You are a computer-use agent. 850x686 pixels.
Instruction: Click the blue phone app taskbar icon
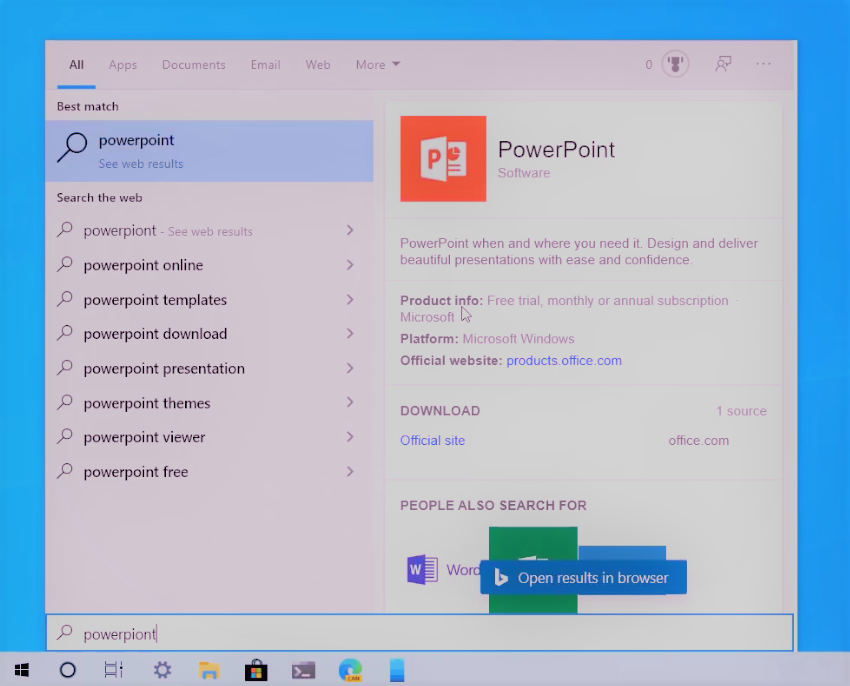coord(397,670)
